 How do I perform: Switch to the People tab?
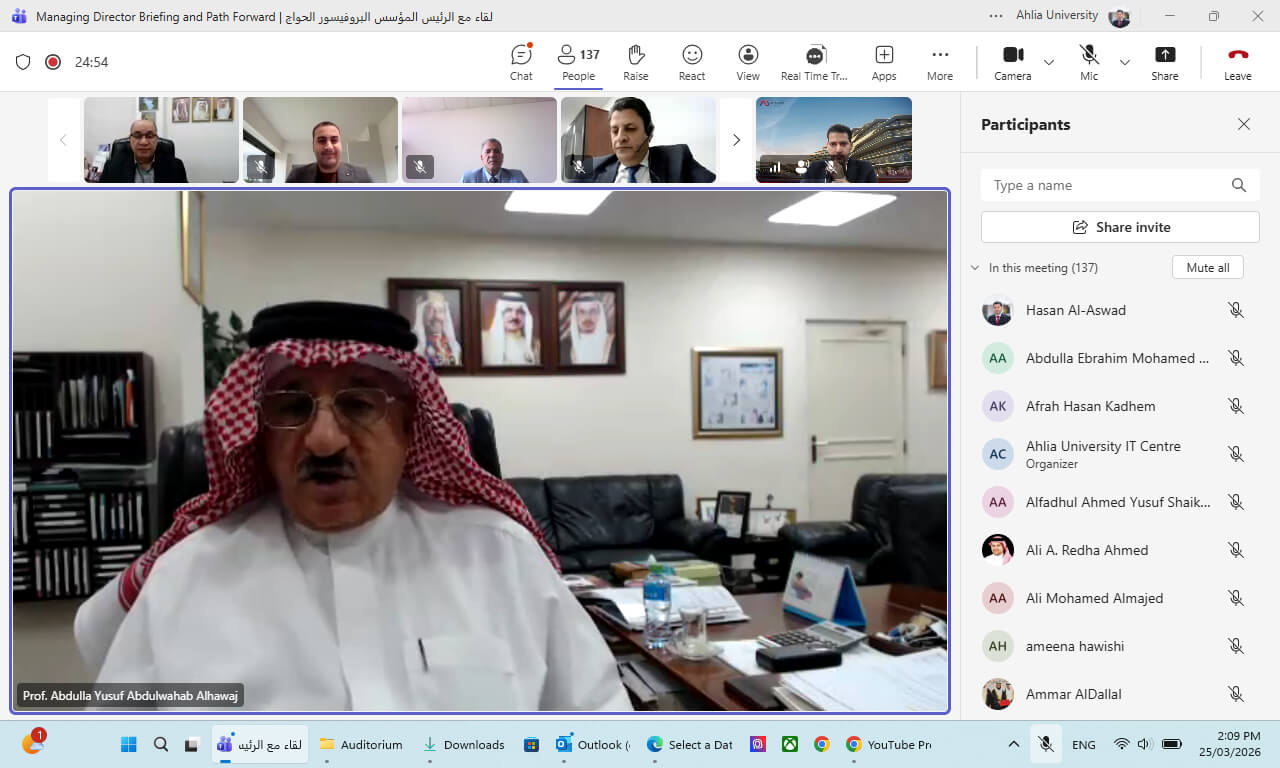[x=578, y=62]
